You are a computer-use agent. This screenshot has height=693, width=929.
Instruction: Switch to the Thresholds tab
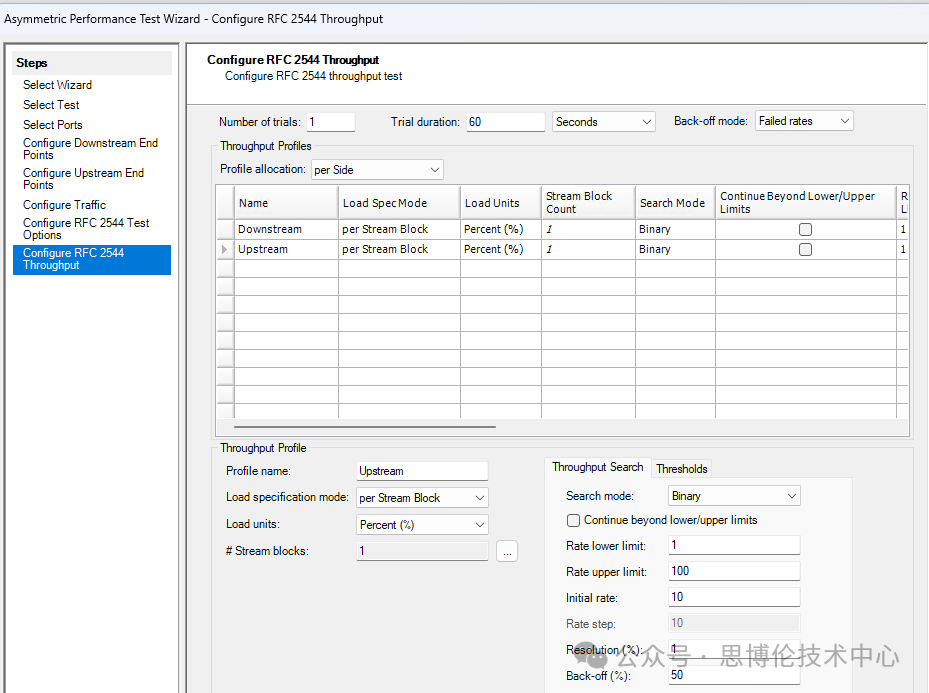(681, 469)
